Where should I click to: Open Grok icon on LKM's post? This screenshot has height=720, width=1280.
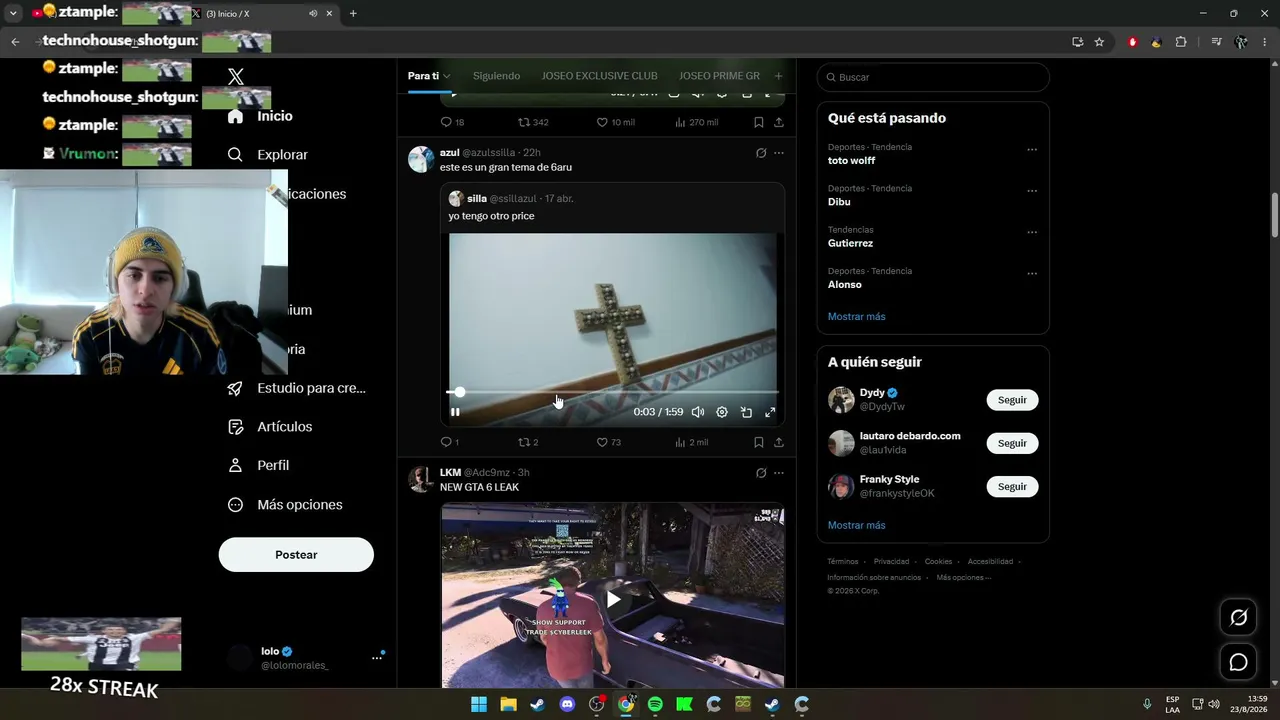click(x=761, y=473)
